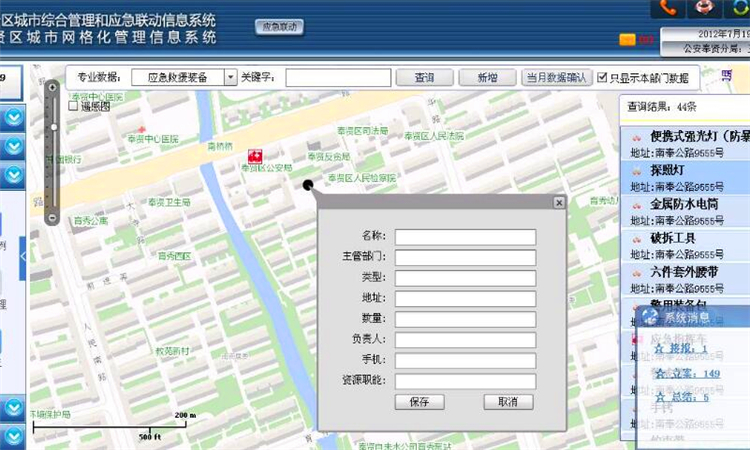Open the 应急联动 tab in header
The height and width of the screenshot is (450, 750).
click(279, 27)
